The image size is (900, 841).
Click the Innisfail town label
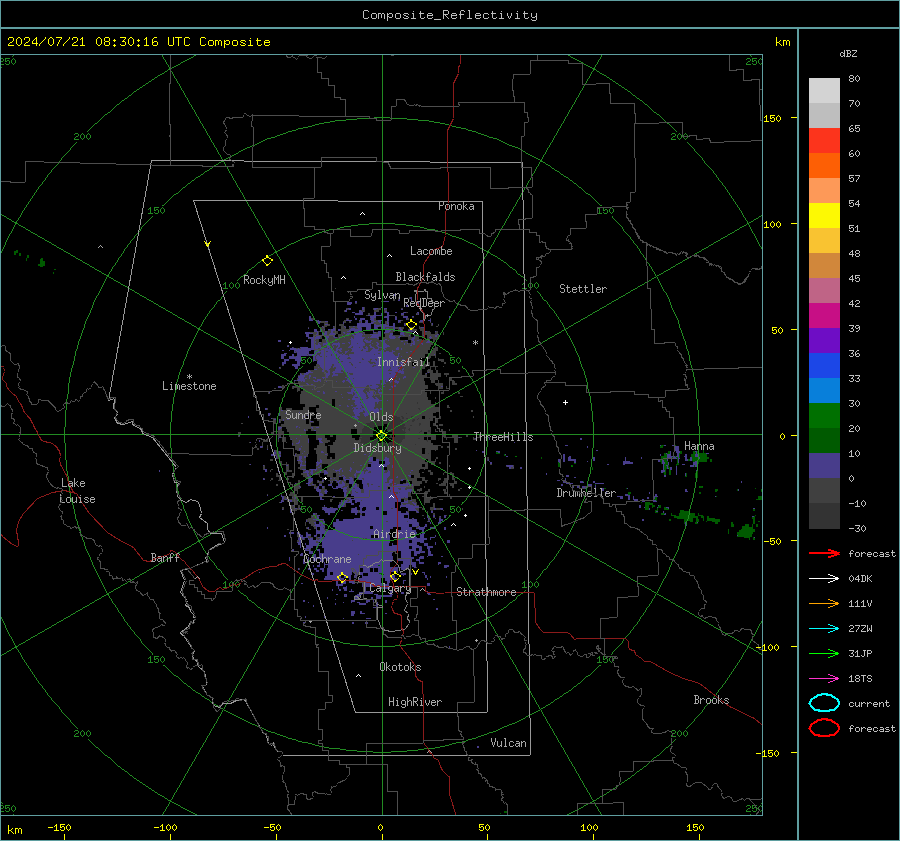[x=403, y=362]
